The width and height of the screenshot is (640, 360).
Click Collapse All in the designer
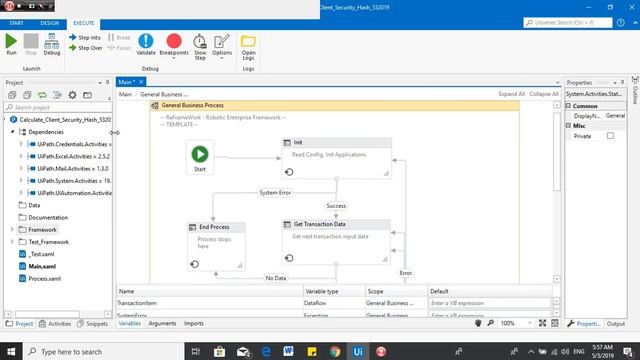coord(544,94)
